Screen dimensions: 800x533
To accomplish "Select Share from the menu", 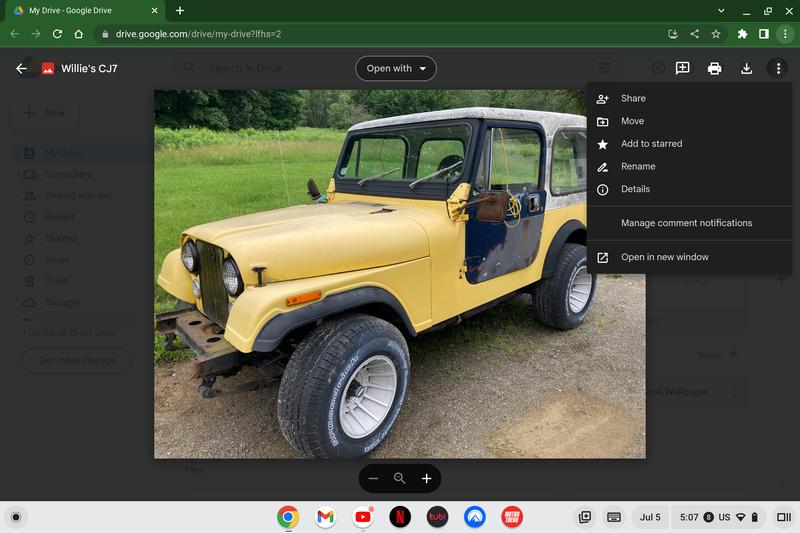I will point(633,98).
